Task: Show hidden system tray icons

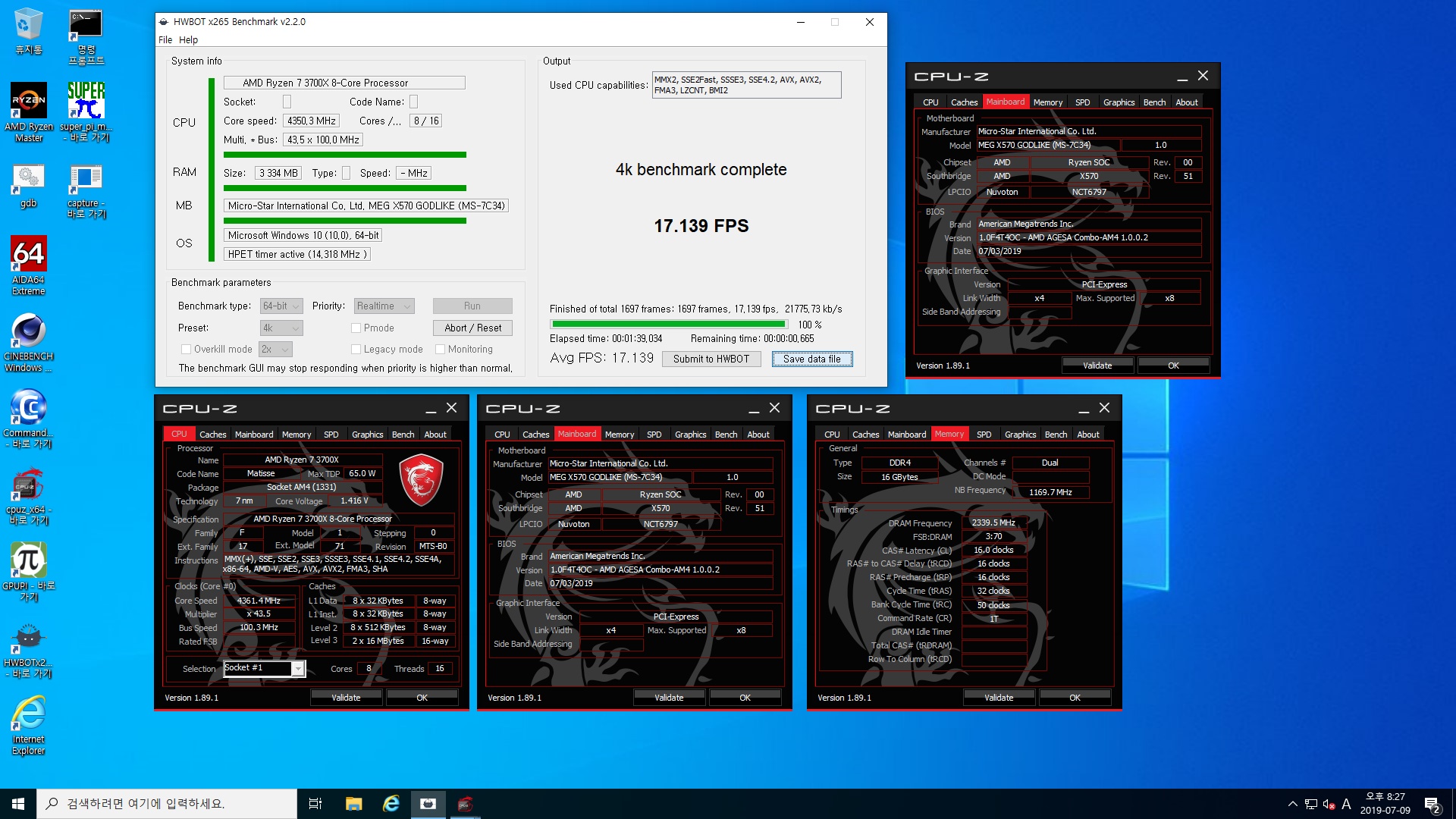Action: [x=1292, y=804]
